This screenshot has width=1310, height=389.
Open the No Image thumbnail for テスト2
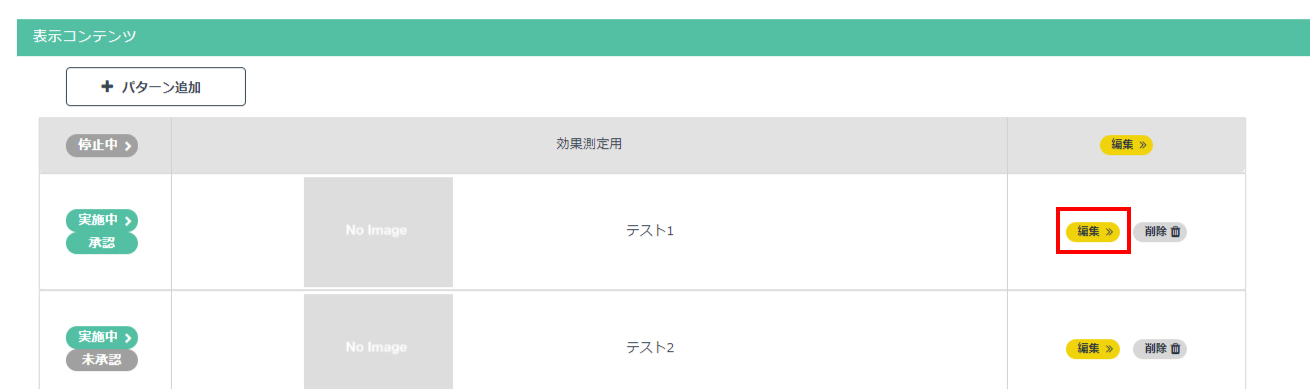(x=378, y=342)
